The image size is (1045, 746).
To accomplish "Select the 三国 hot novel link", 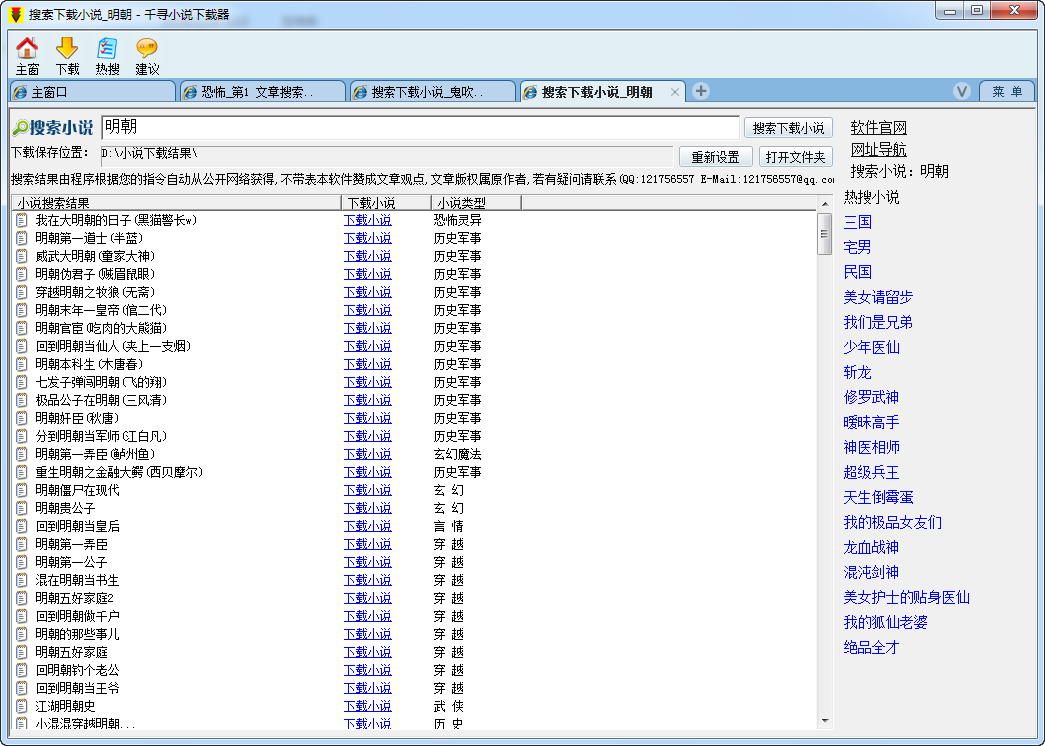I will 857,222.
